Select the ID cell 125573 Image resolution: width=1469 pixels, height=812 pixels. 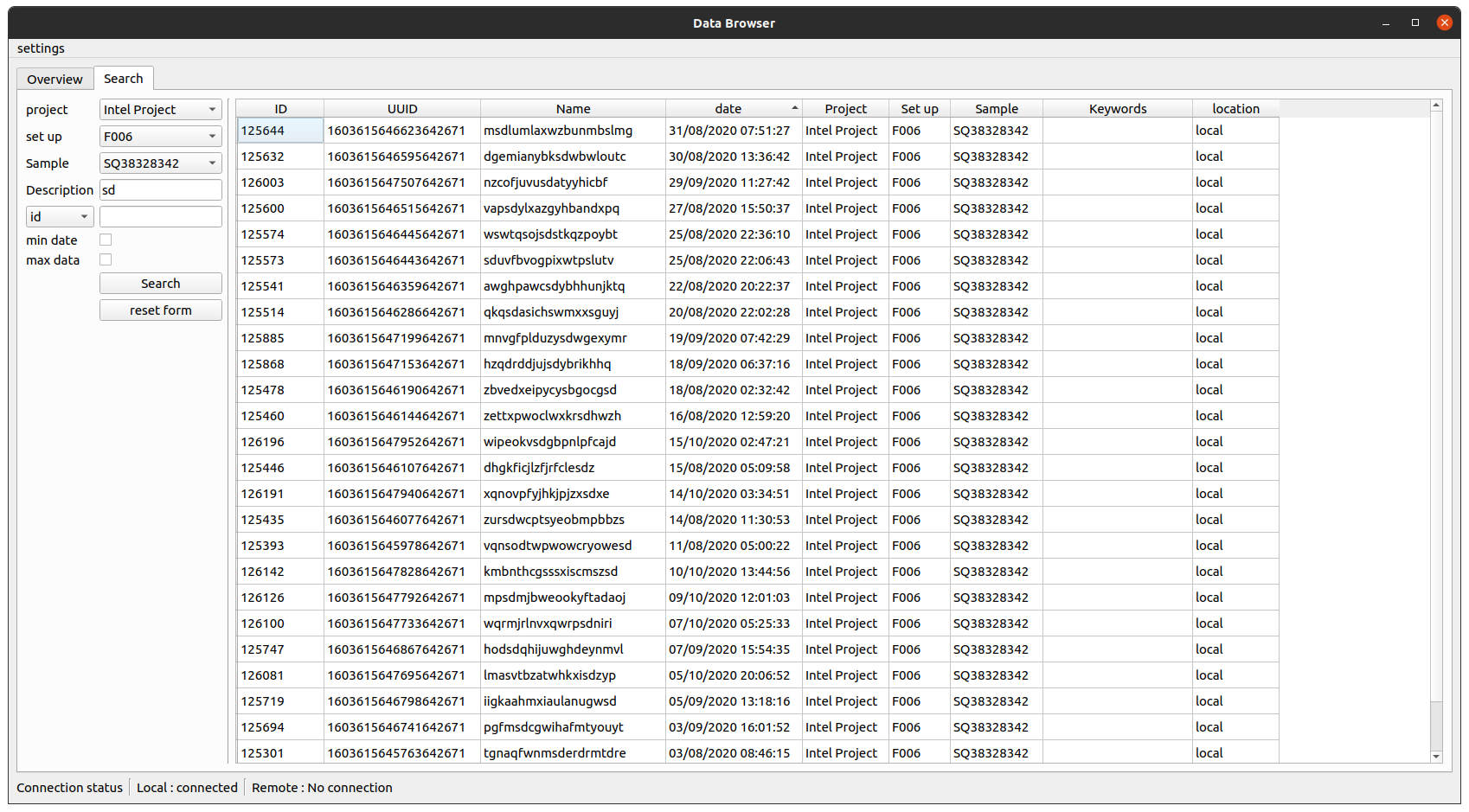click(x=280, y=260)
